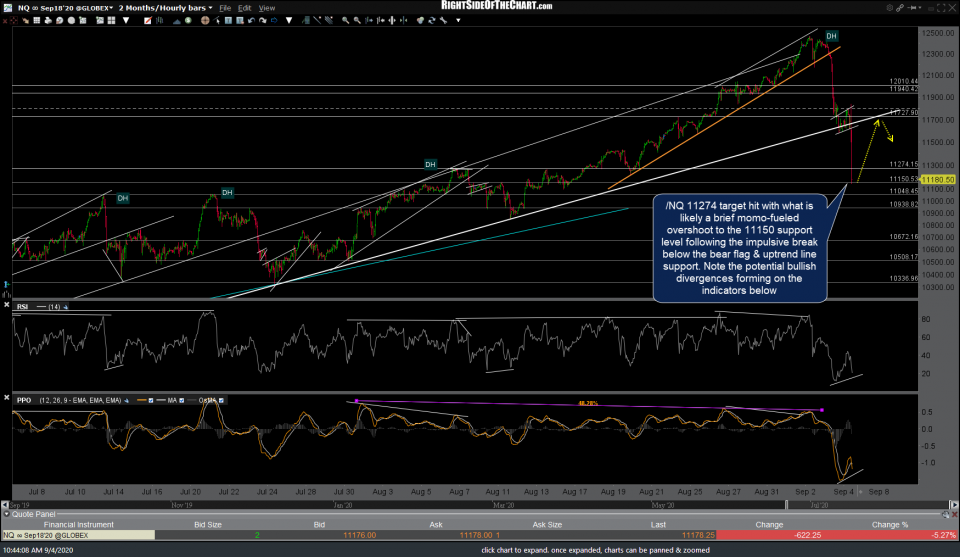
Task: Select the trendline drawing tool
Action: [317, 20]
